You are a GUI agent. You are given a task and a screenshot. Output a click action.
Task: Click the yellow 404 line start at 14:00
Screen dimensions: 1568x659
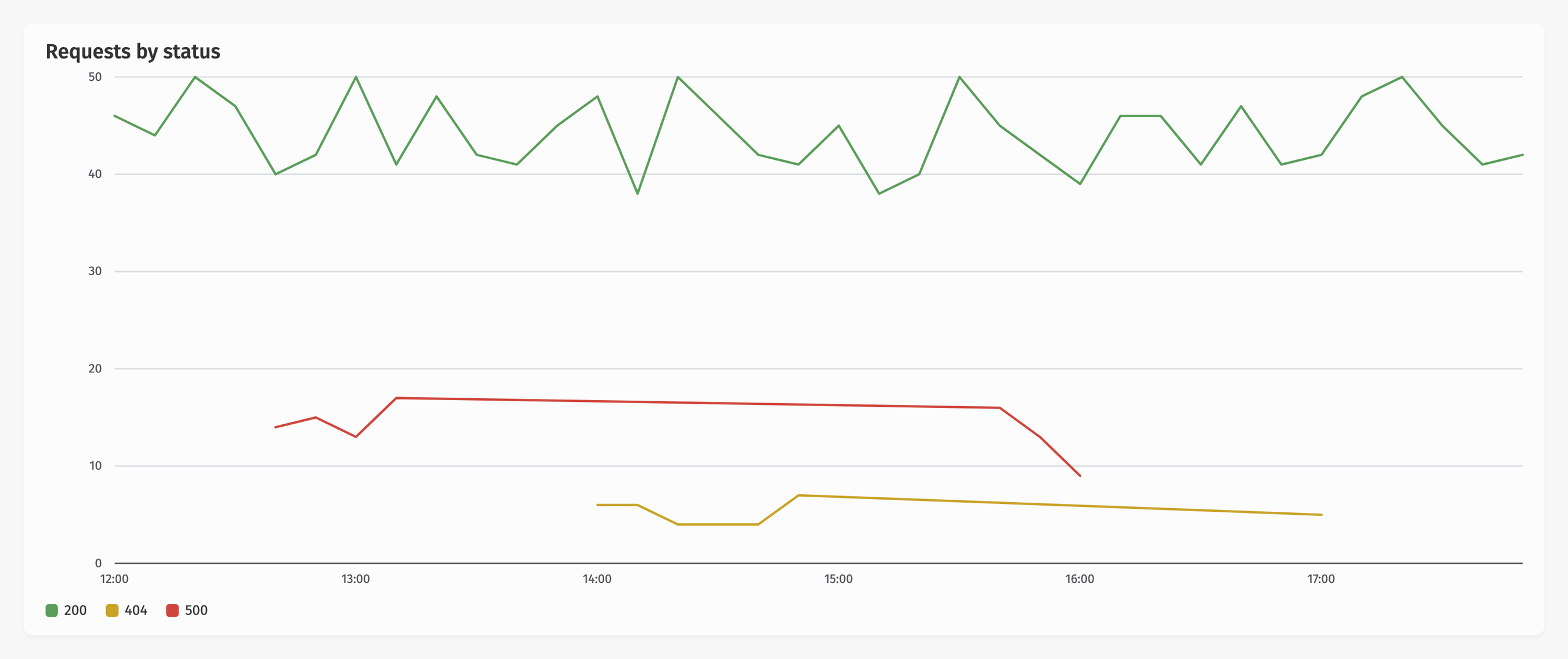click(597, 505)
